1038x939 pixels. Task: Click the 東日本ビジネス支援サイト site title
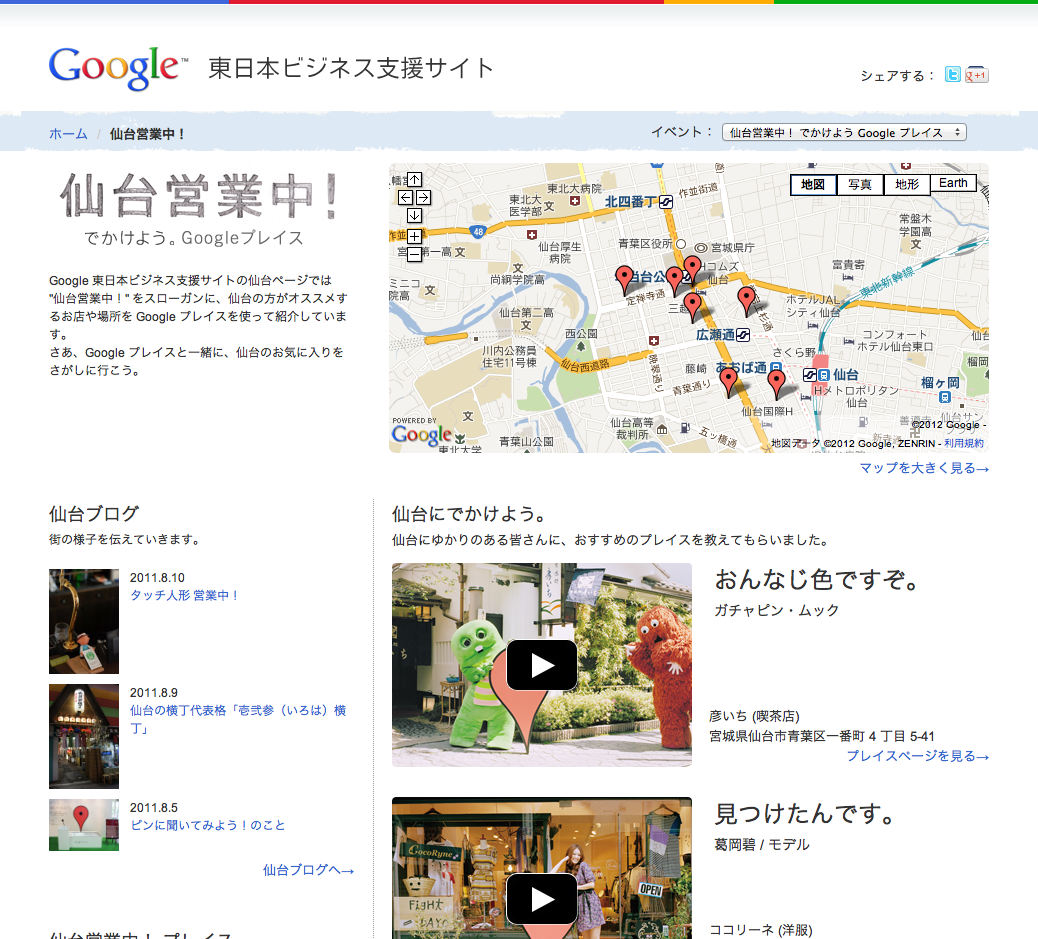(352, 68)
